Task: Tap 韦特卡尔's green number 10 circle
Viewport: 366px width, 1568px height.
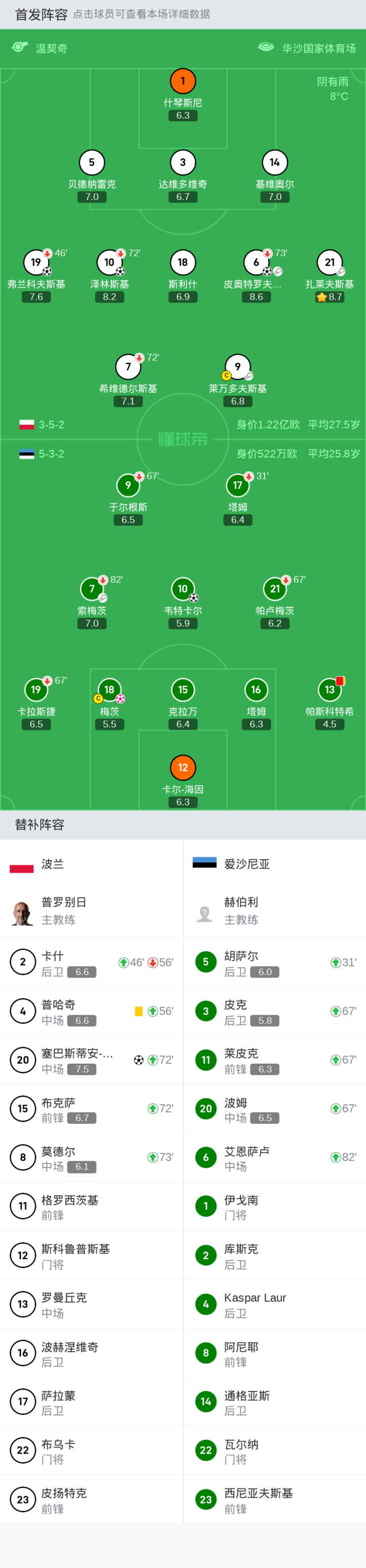Action: [x=182, y=589]
